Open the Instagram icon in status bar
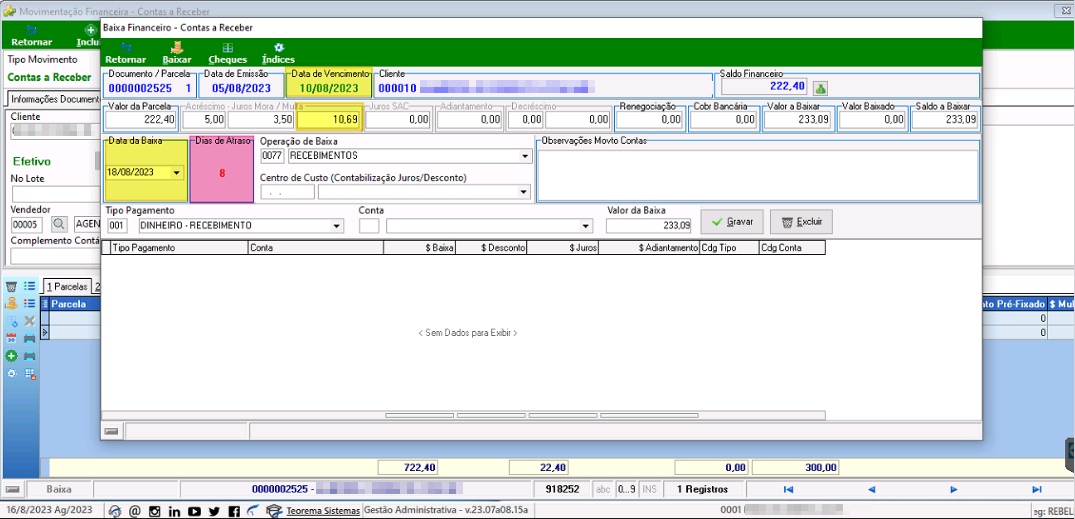This screenshot has width=1075, height=519. pos(155,511)
